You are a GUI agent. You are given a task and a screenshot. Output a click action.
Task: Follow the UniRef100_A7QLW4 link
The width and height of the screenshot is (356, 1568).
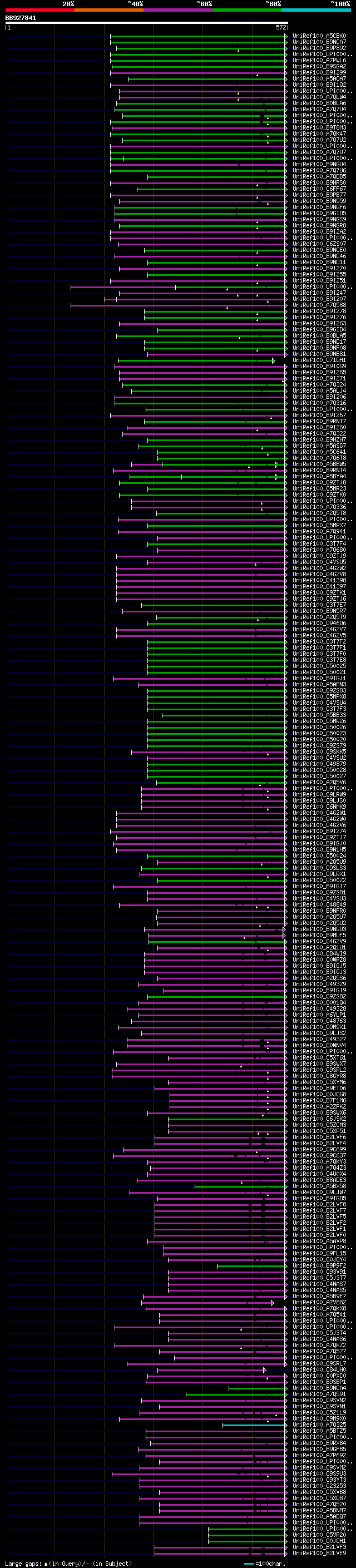(x=319, y=97)
